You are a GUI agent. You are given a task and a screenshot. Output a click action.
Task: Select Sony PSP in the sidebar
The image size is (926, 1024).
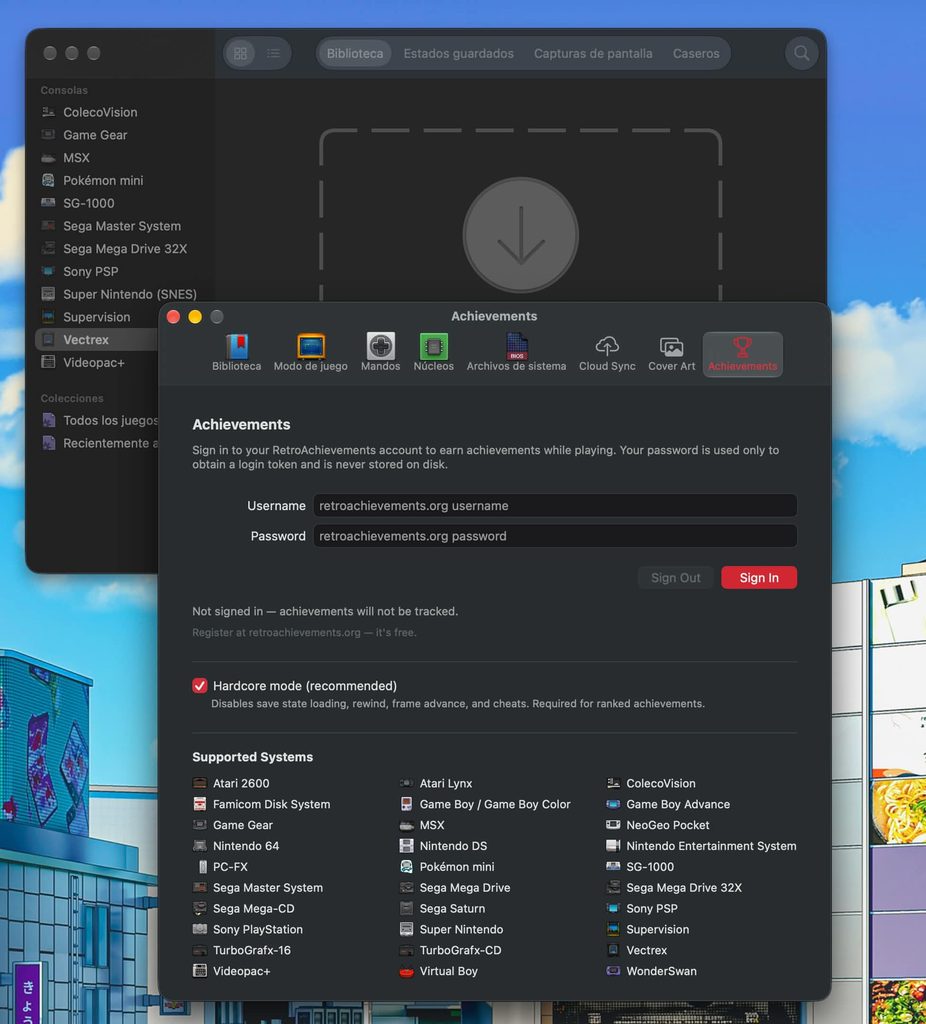pyautogui.click(x=90, y=272)
